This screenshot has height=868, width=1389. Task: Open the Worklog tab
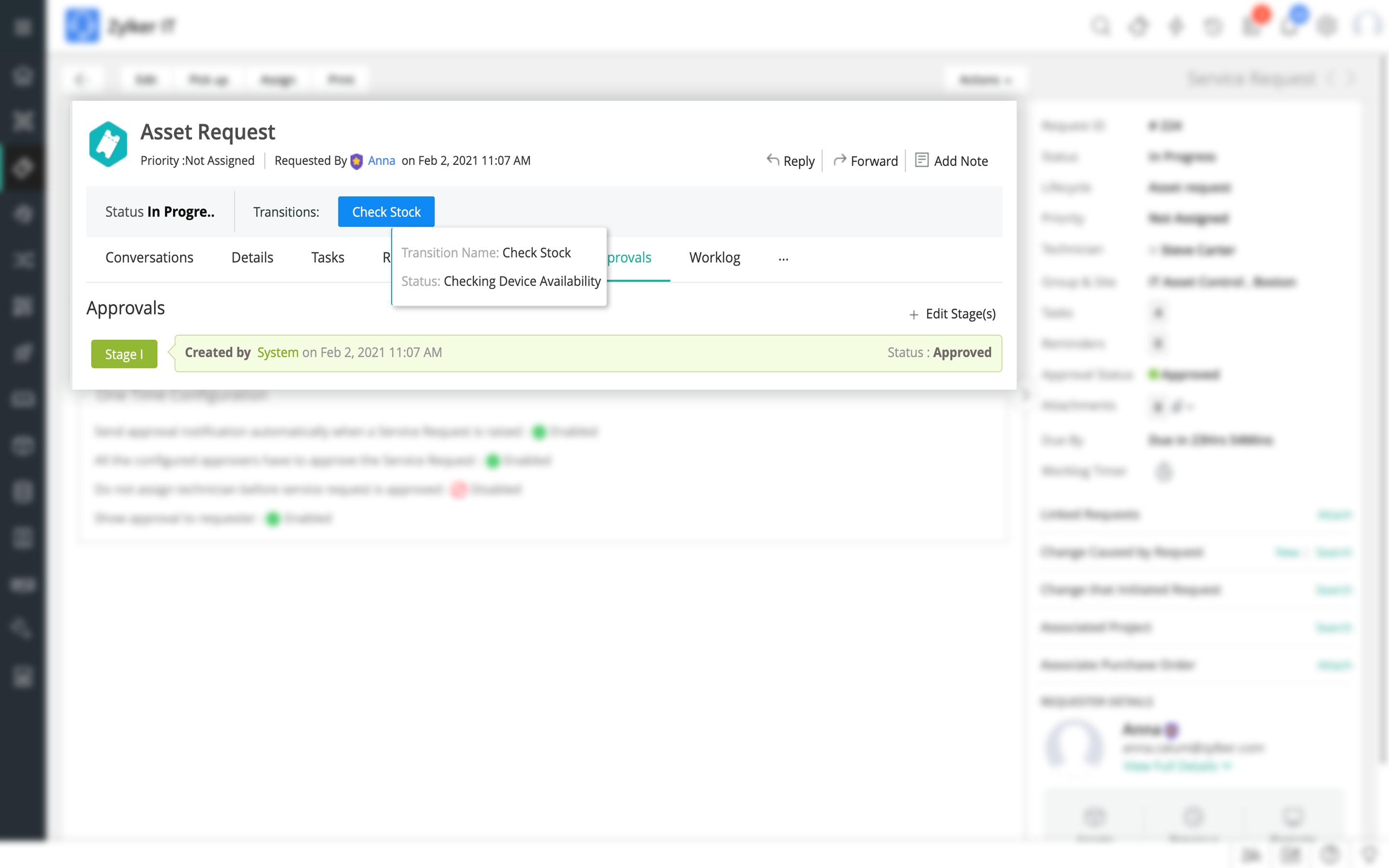click(x=714, y=258)
